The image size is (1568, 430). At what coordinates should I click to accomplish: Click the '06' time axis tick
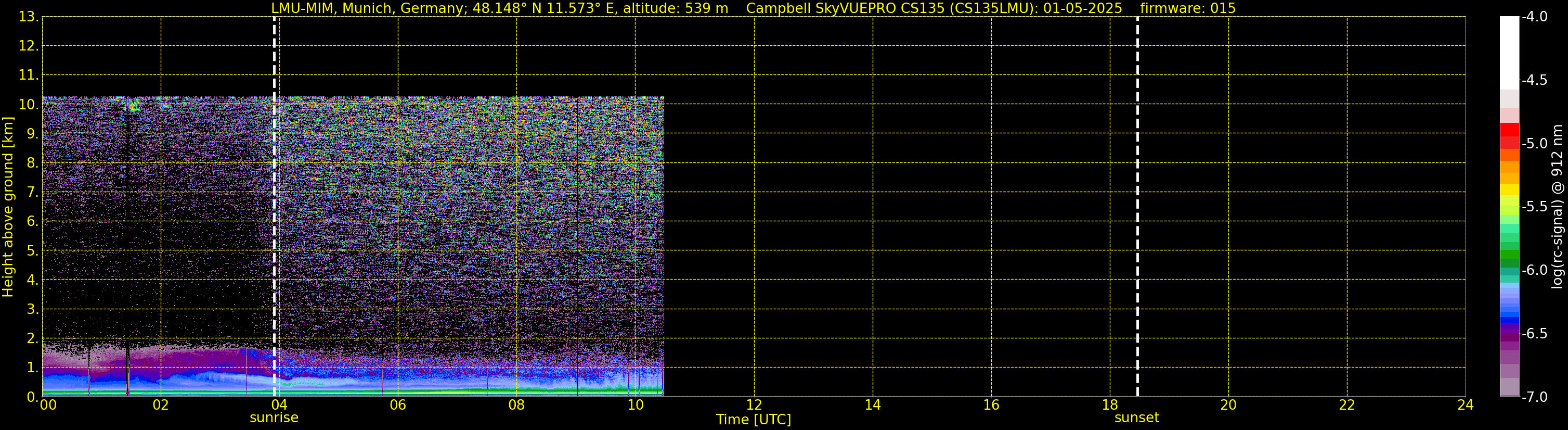398,405
